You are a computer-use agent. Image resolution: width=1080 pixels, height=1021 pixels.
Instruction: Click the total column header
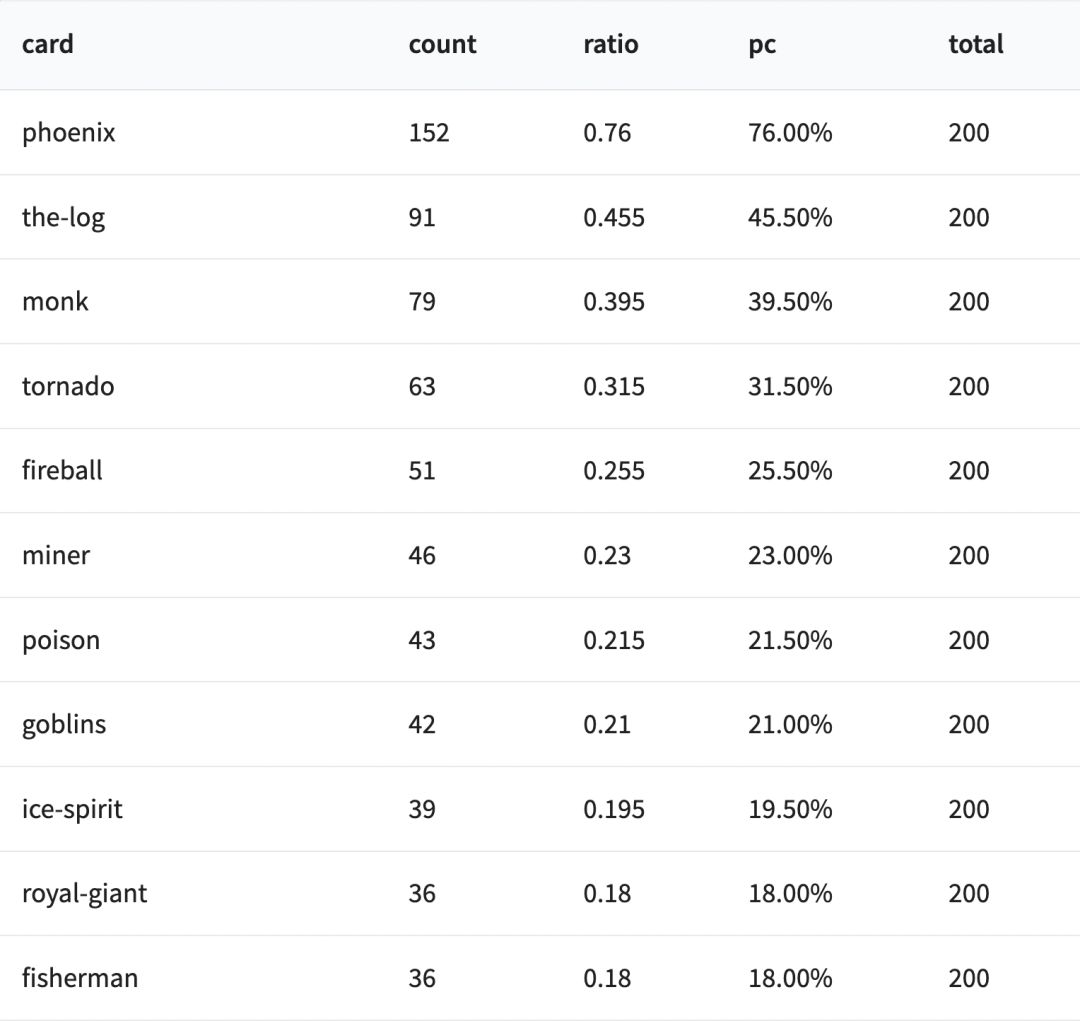click(x=975, y=45)
